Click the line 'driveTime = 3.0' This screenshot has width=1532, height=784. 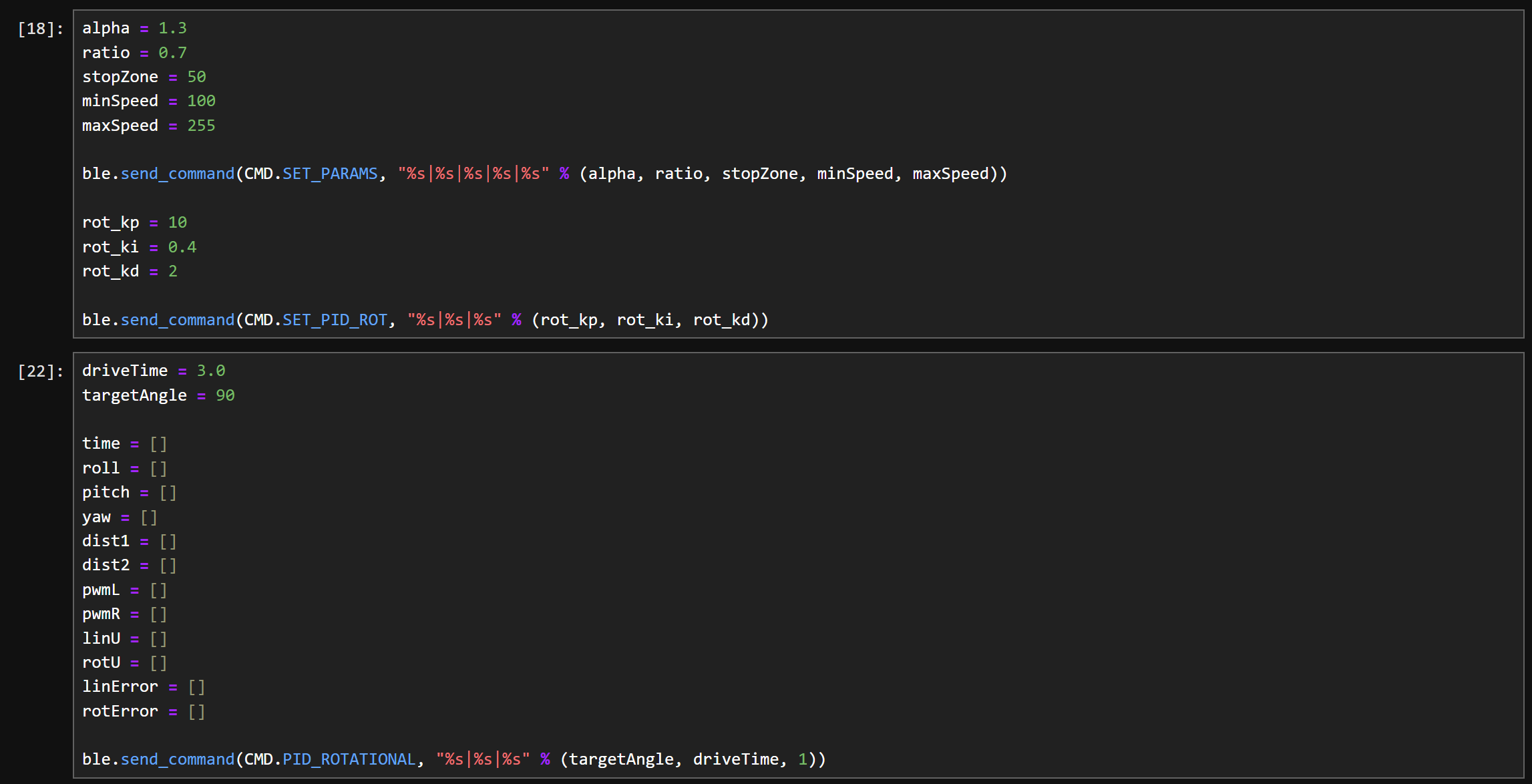154,371
